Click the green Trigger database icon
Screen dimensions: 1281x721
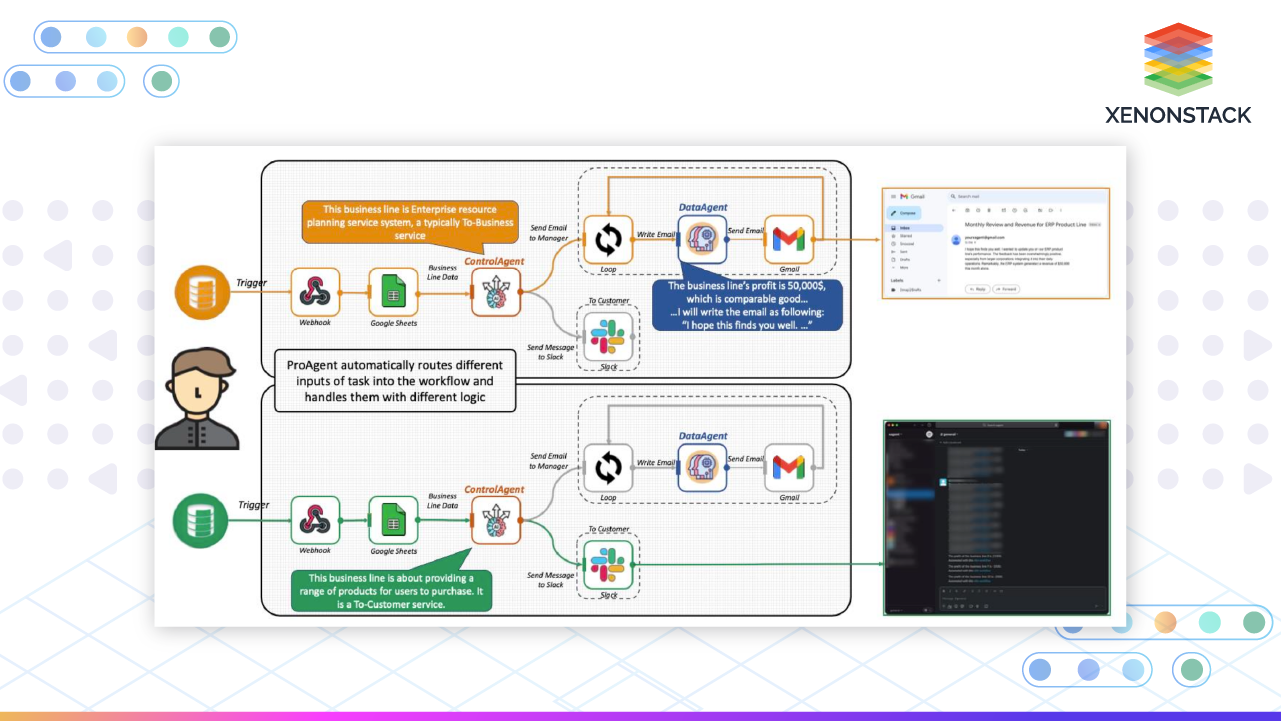click(x=201, y=521)
